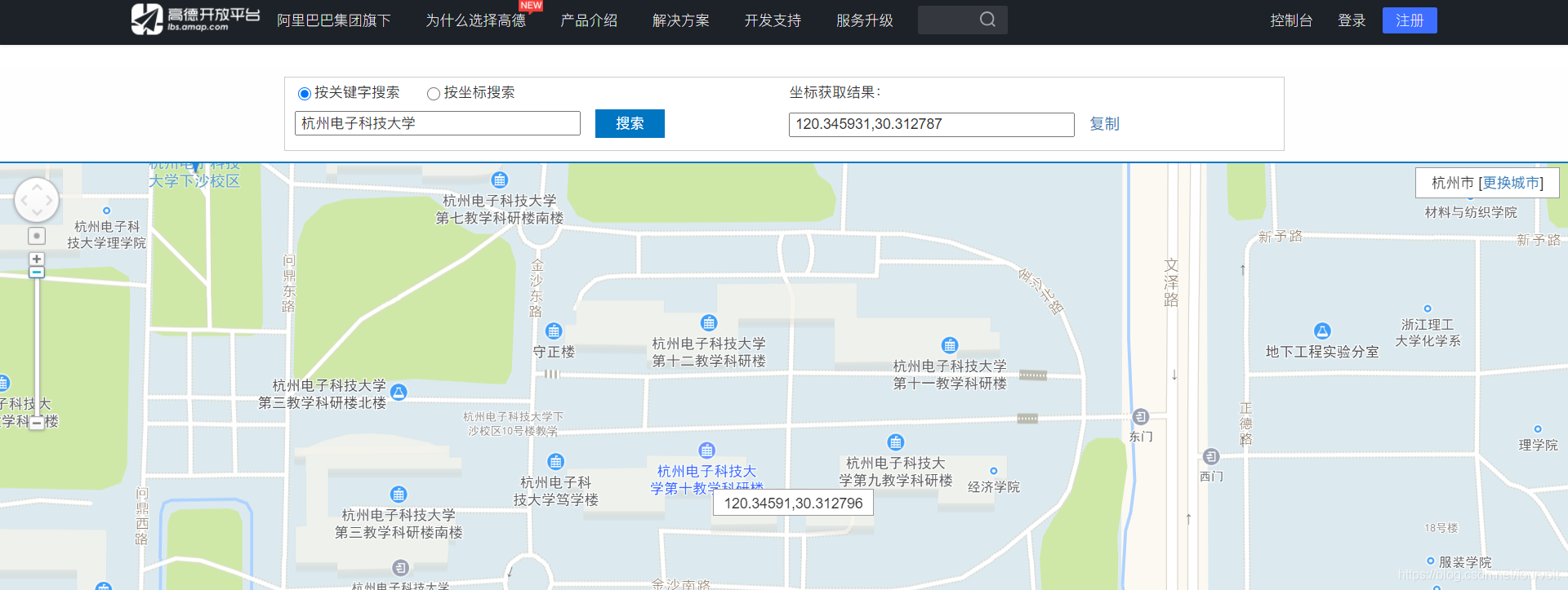
Task: Click the 第十二教学科研楼 marker icon
Action: tap(709, 323)
